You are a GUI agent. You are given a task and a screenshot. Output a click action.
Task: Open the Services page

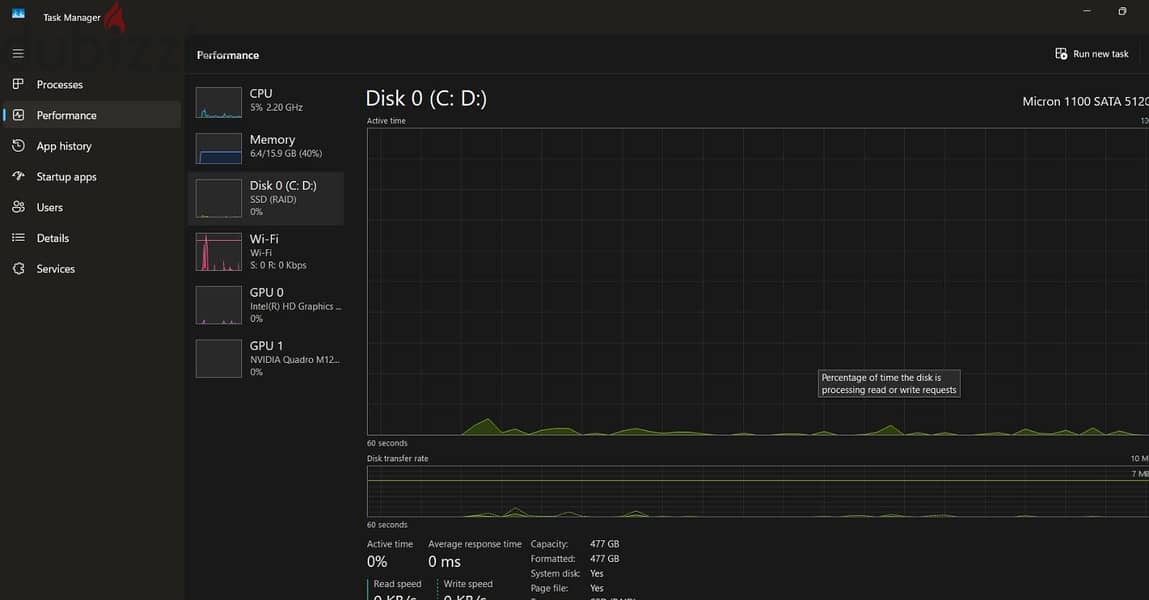click(x=92, y=269)
